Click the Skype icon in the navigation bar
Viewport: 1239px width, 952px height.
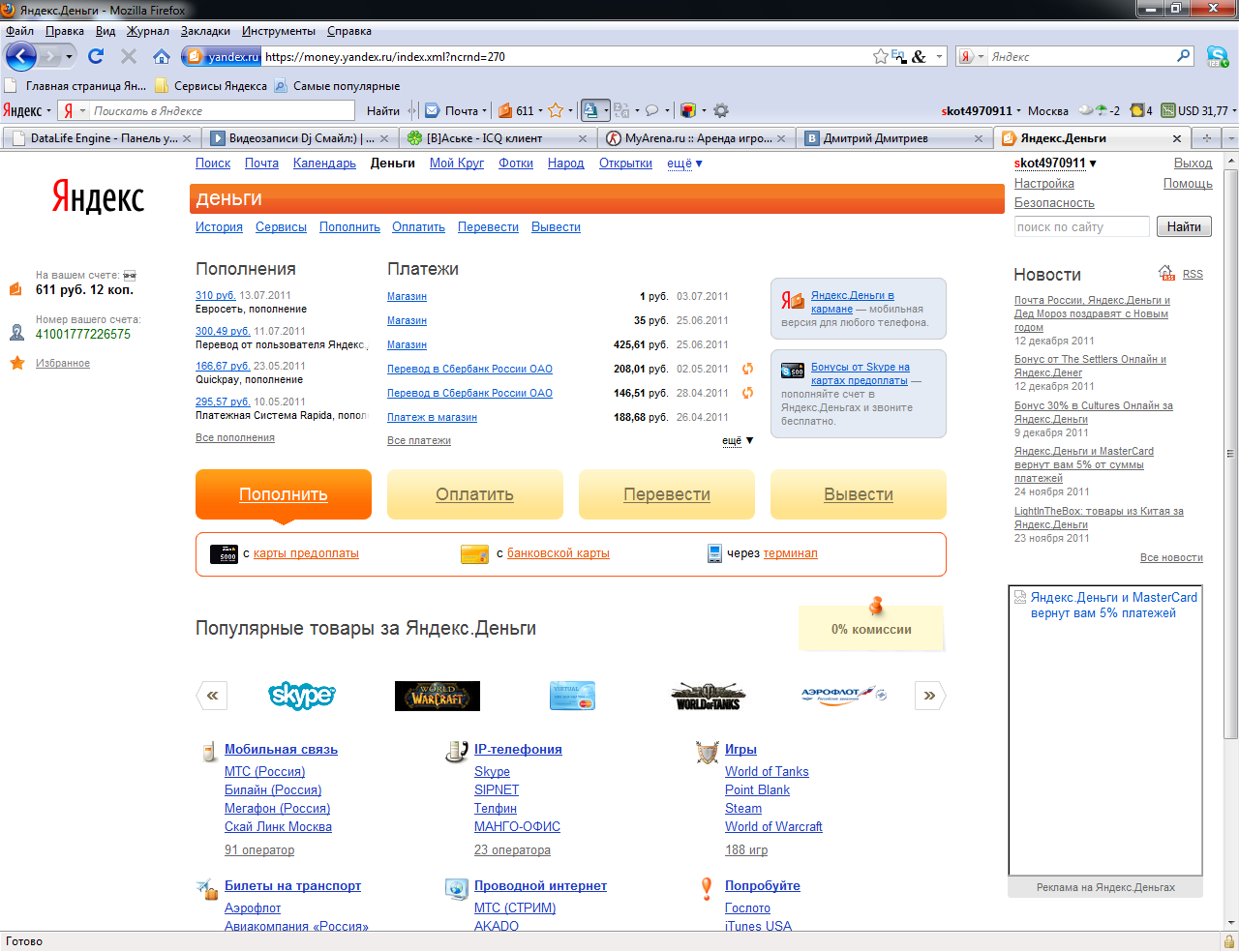click(x=1217, y=56)
